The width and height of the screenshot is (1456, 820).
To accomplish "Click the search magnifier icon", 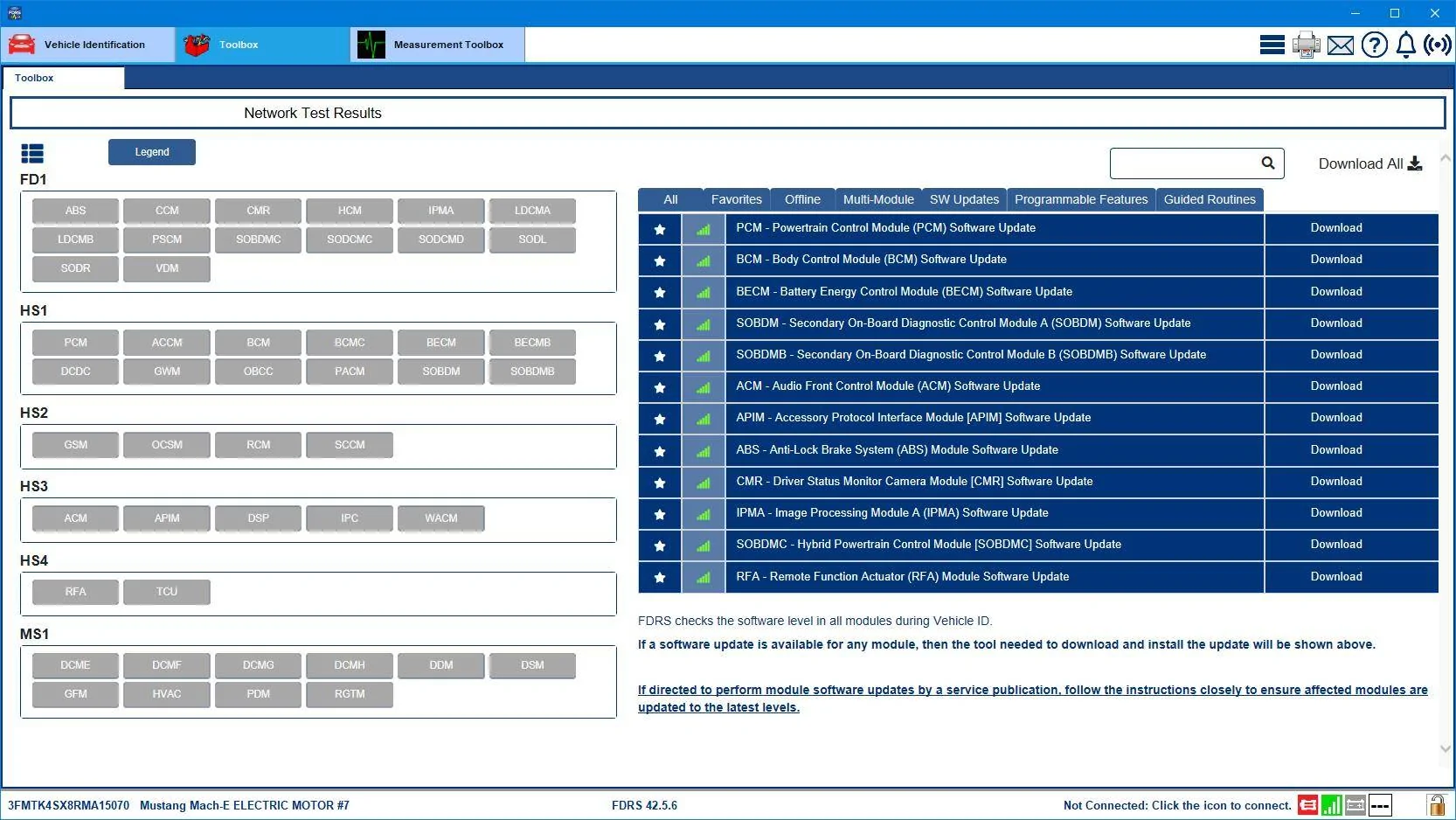I will pyautogui.click(x=1268, y=163).
